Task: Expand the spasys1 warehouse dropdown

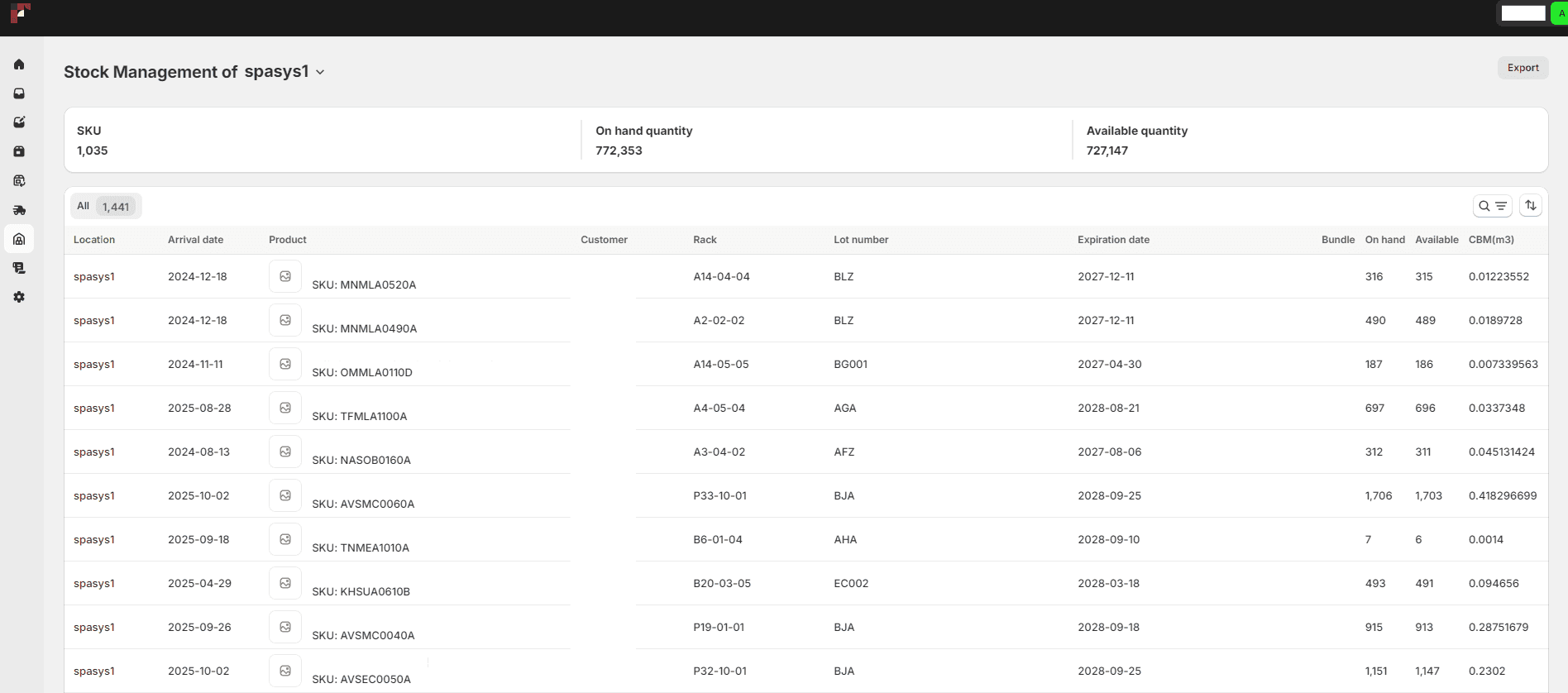Action: (x=320, y=73)
